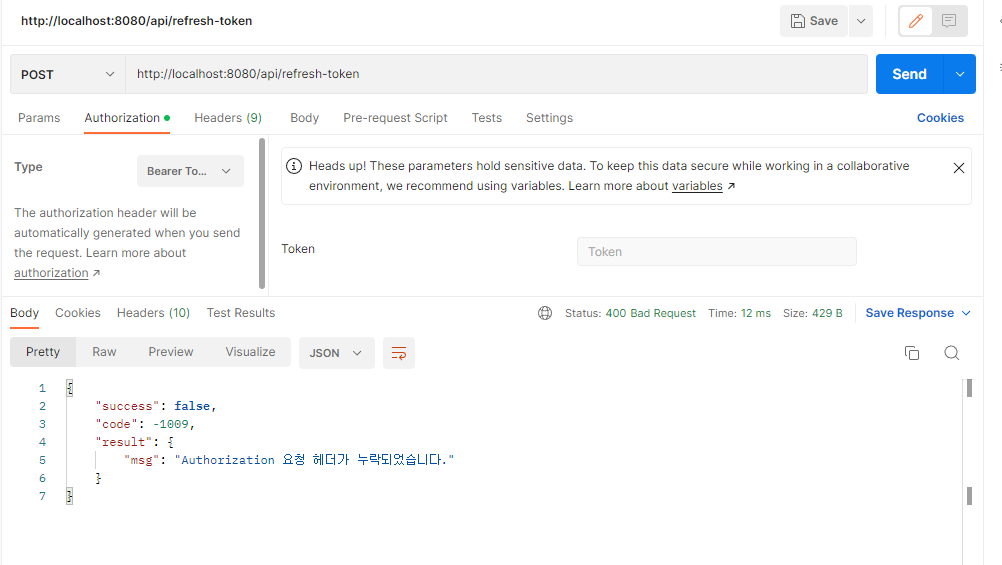Click the "msg" Authorization error message text

click(314, 460)
